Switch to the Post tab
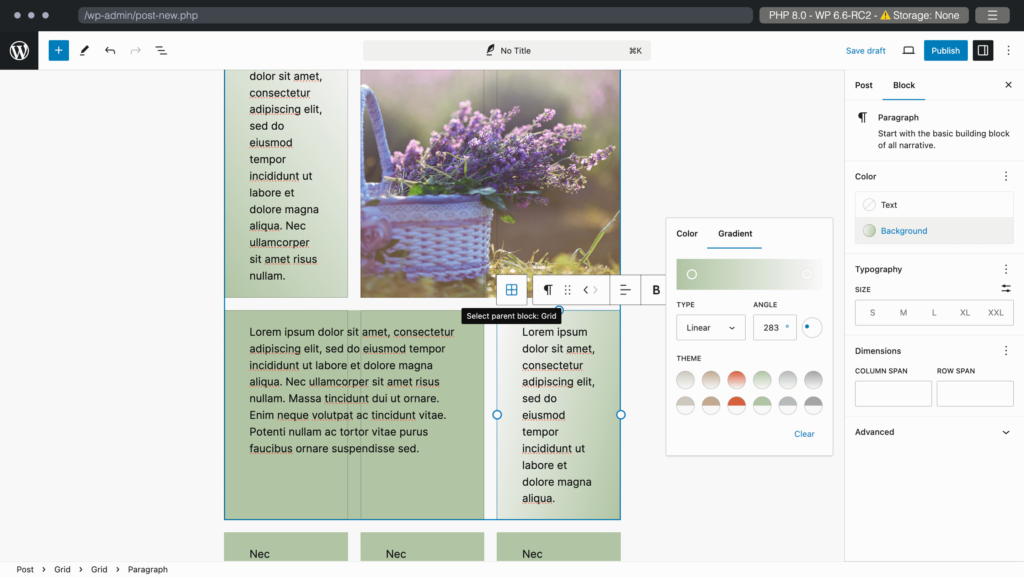1024x577 pixels. (x=863, y=85)
